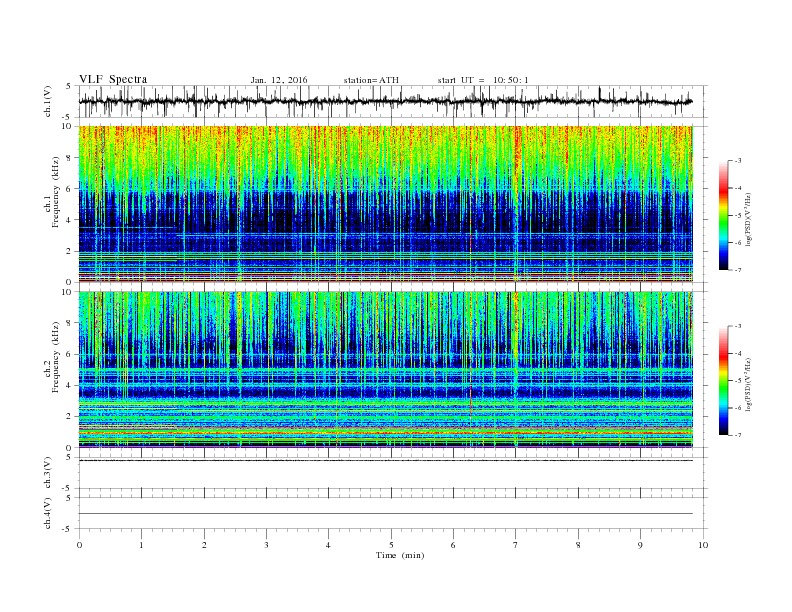Viewport: 792px width, 612px height.
Task: Click the "VLF Spectra" plot title
Action: point(113,79)
